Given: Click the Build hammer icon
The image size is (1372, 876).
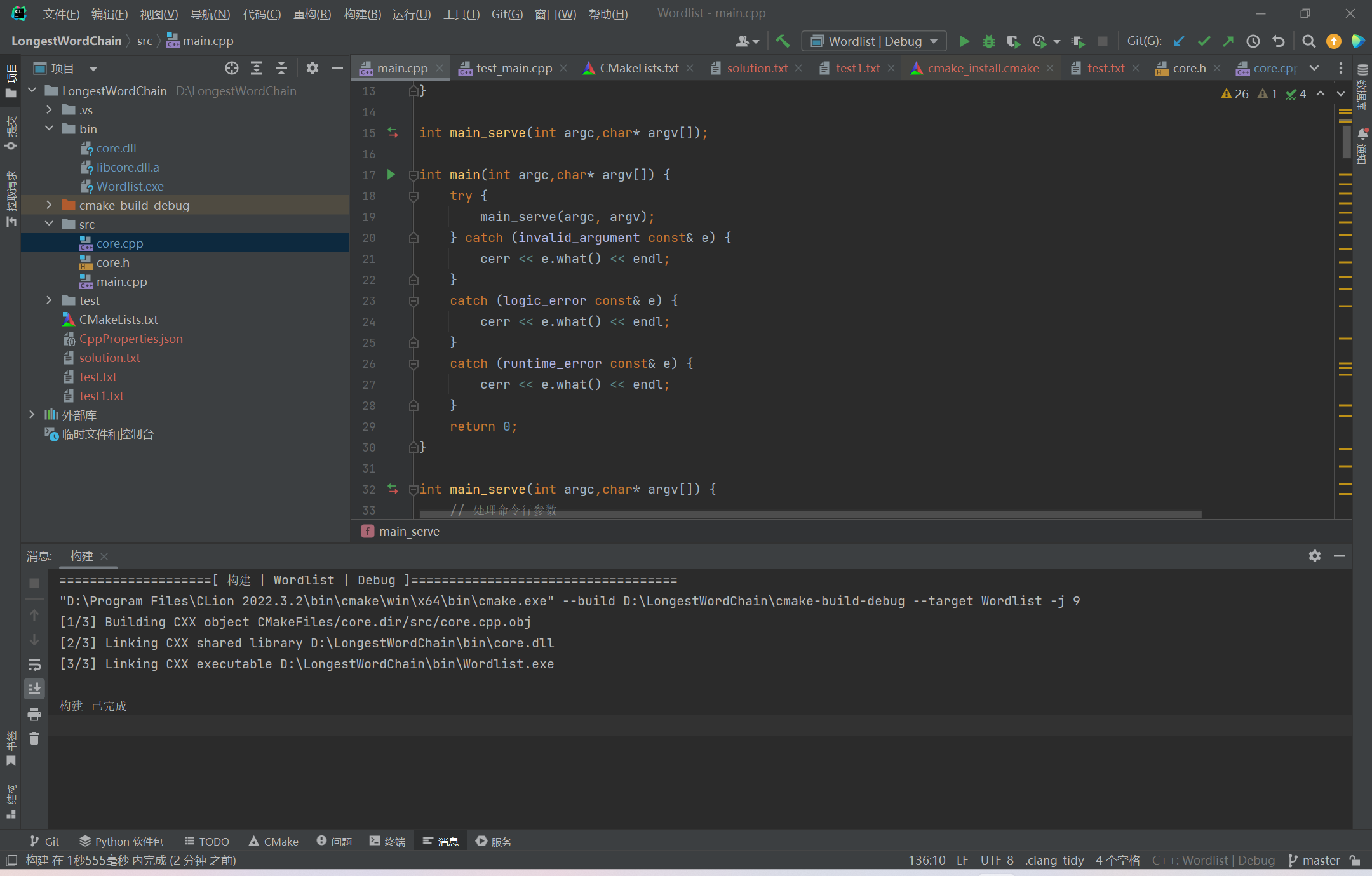Looking at the screenshot, I should pos(783,41).
